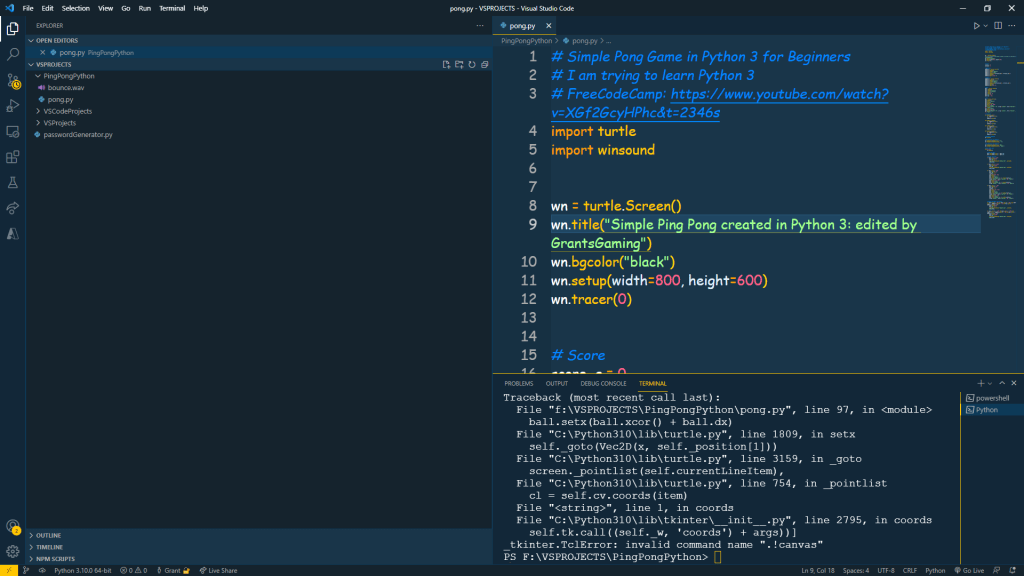Toggle the Live Share session in status bar
Viewport: 1024px width, 576px height.
217,570
